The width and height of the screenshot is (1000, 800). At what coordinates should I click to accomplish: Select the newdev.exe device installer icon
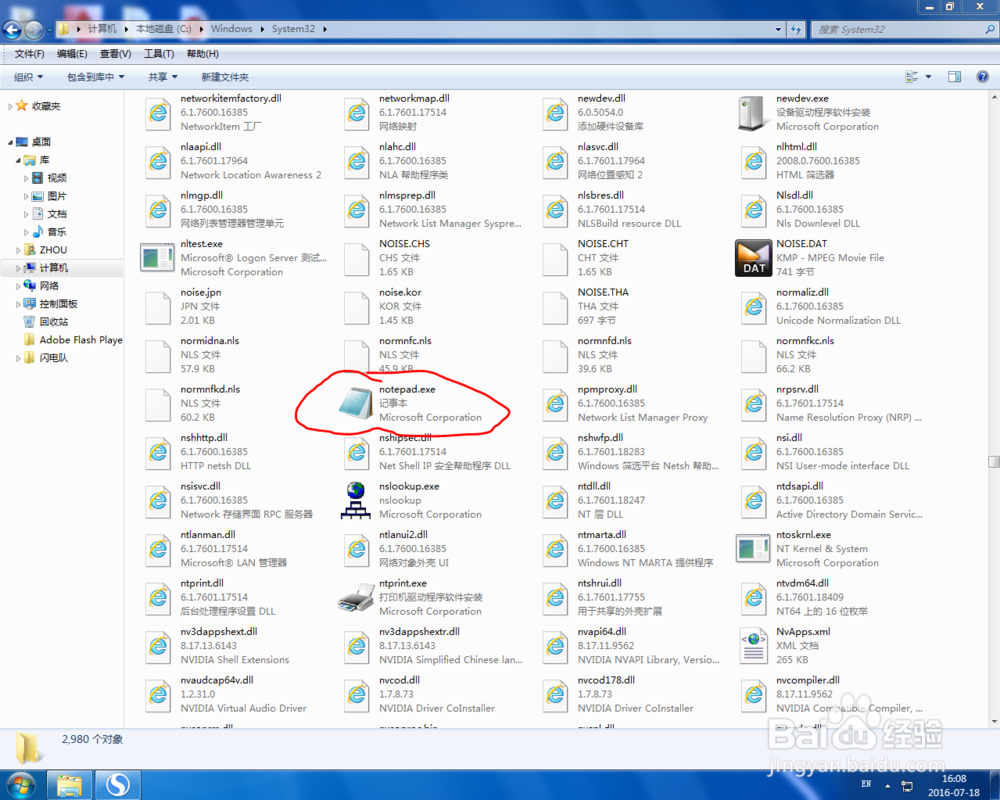[753, 113]
